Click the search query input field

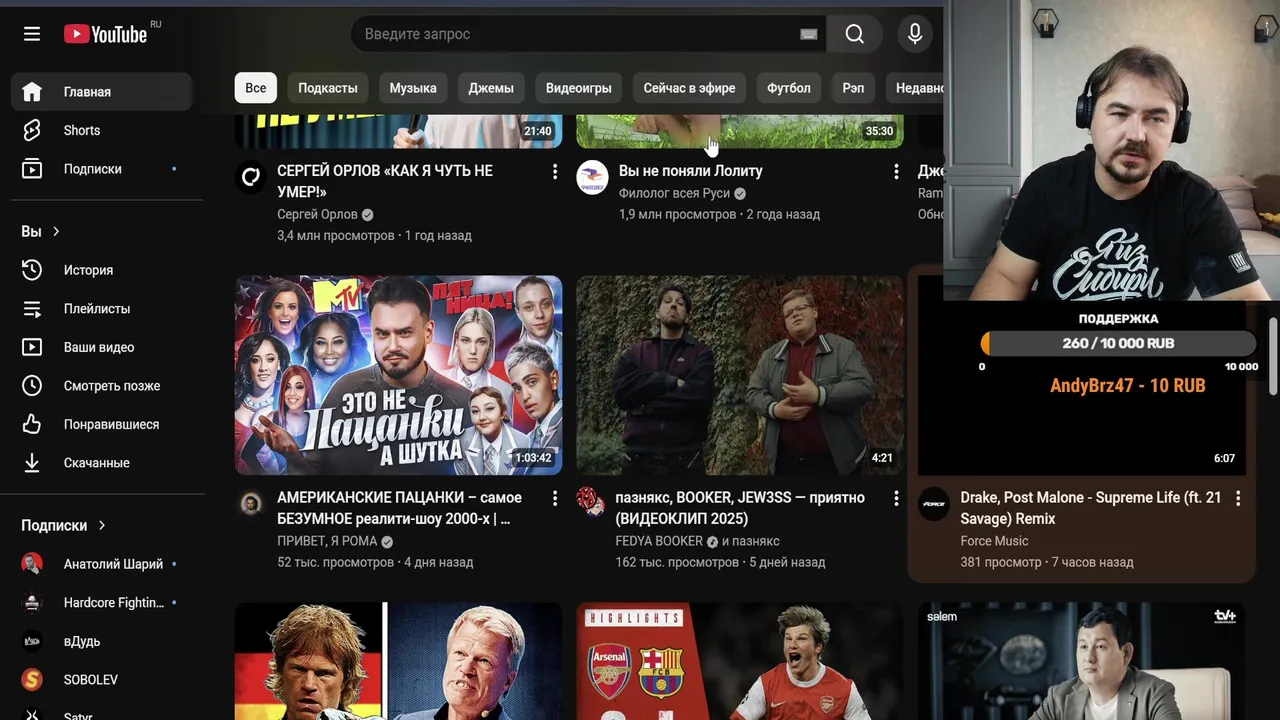[578, 34]
